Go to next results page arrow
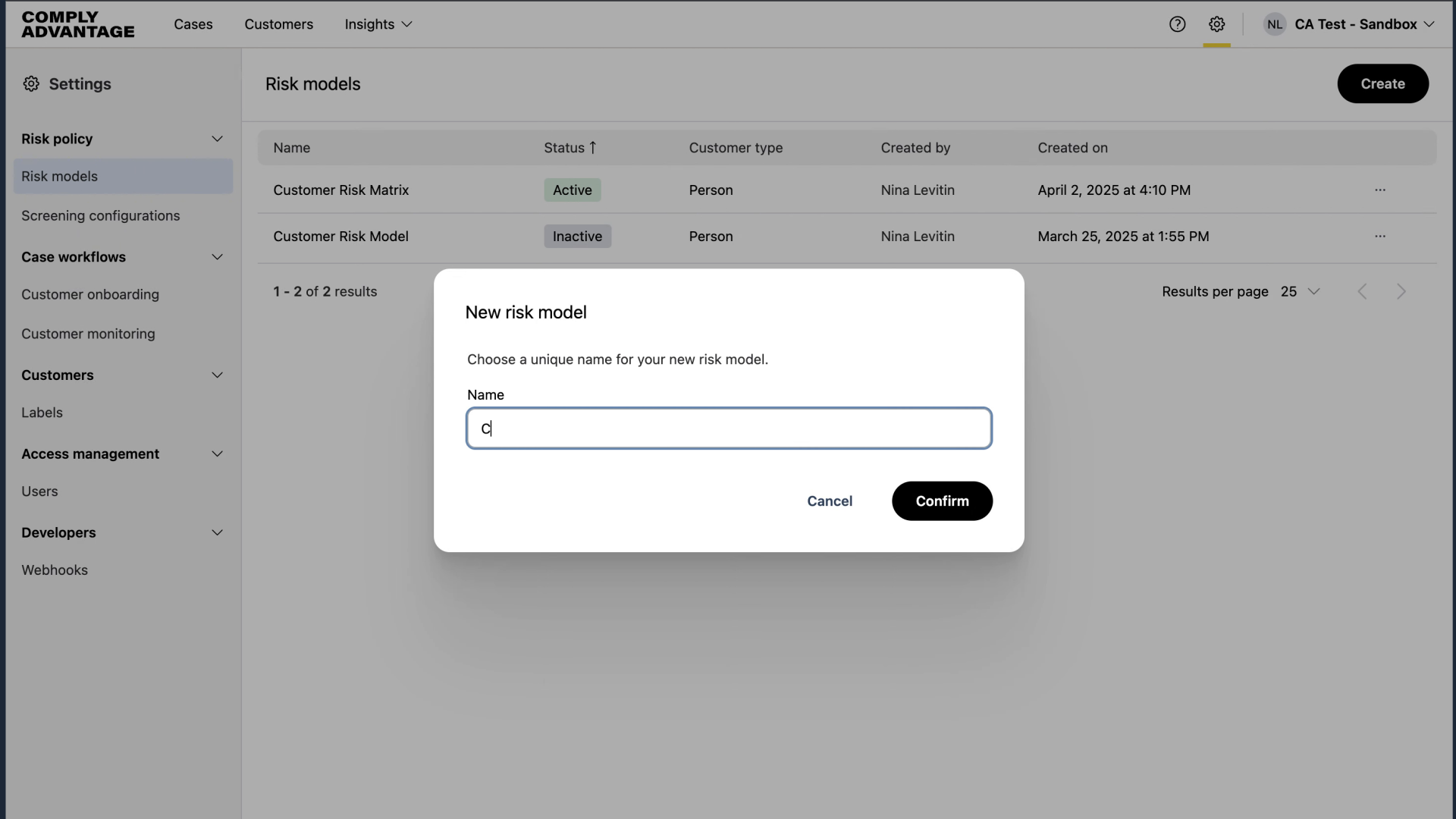The width and height of the screenshot is (1456, 819). (x=1401, y=292)
